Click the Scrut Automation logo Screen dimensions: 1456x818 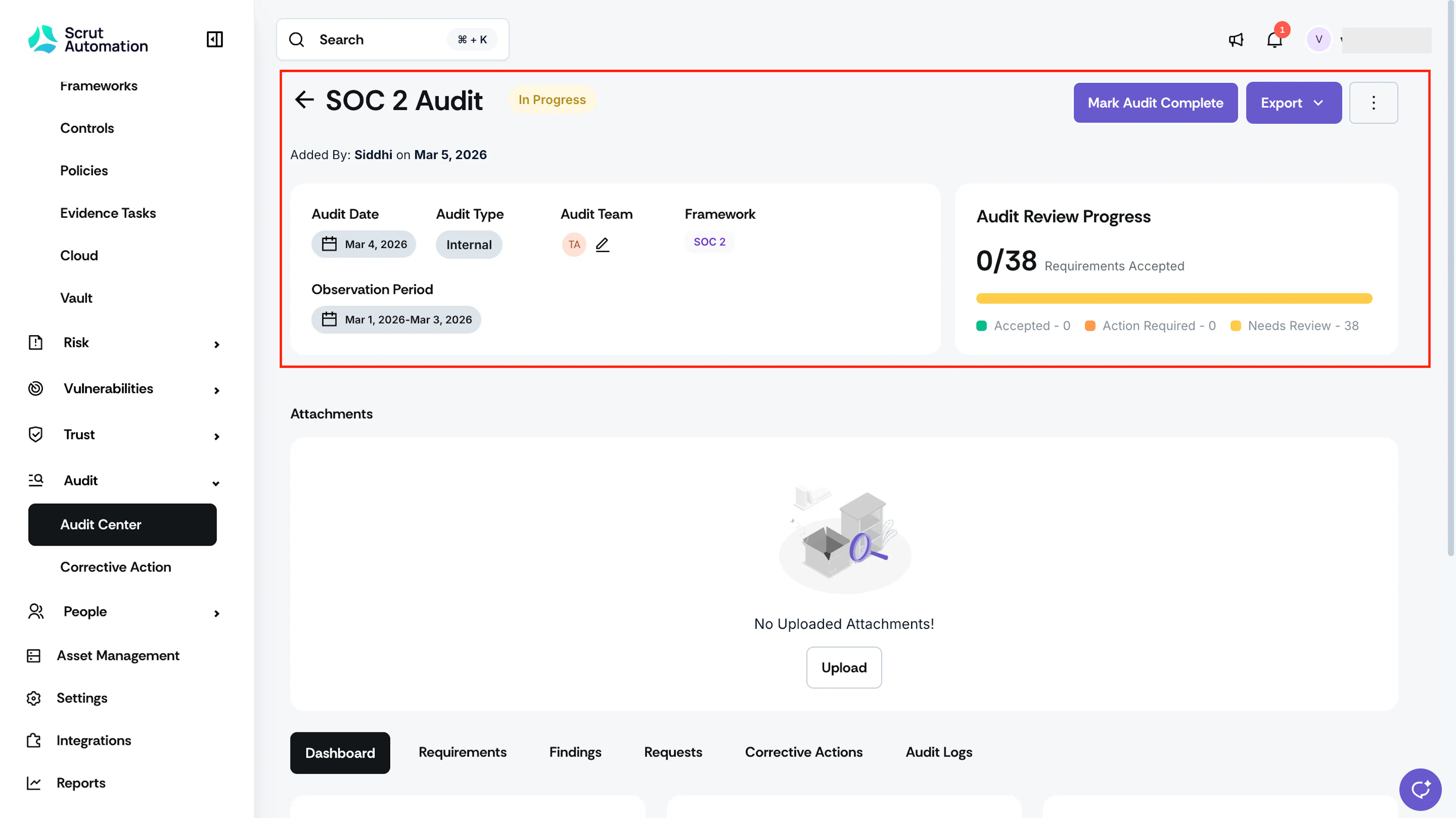pyautogui.click(x=88, y=39)
